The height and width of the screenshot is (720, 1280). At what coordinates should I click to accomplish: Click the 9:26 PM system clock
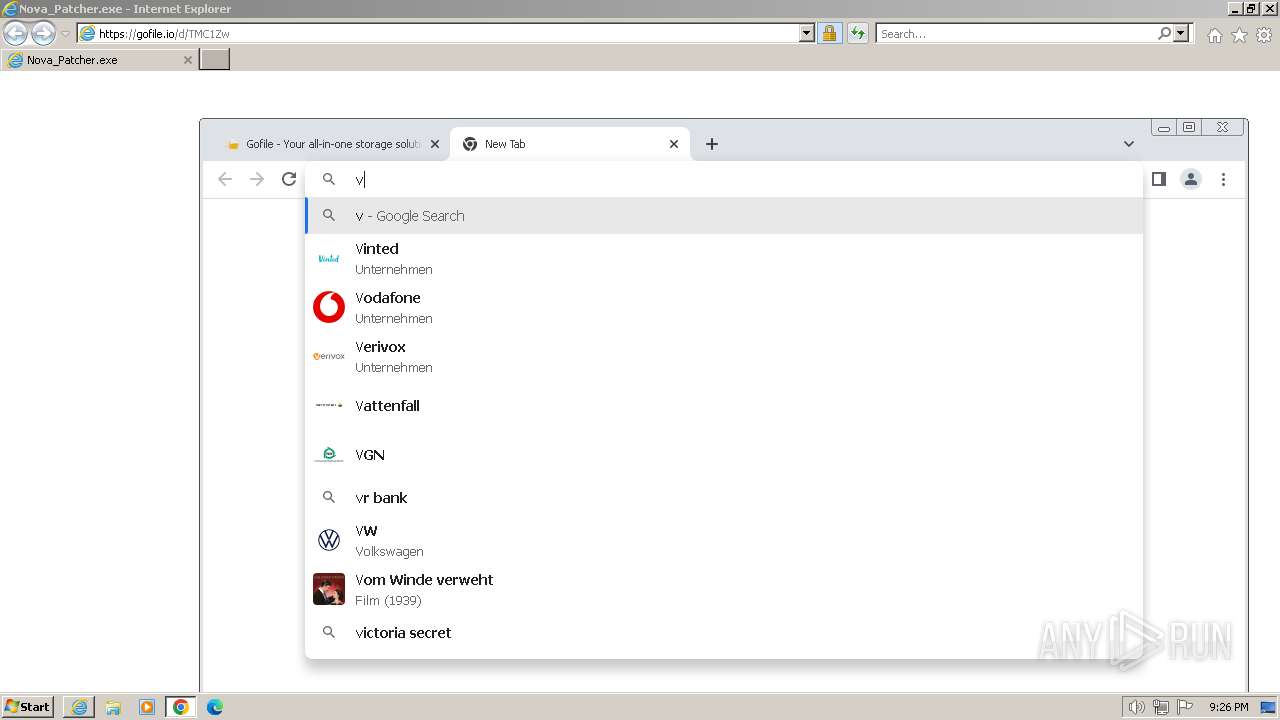(1228, 707)
